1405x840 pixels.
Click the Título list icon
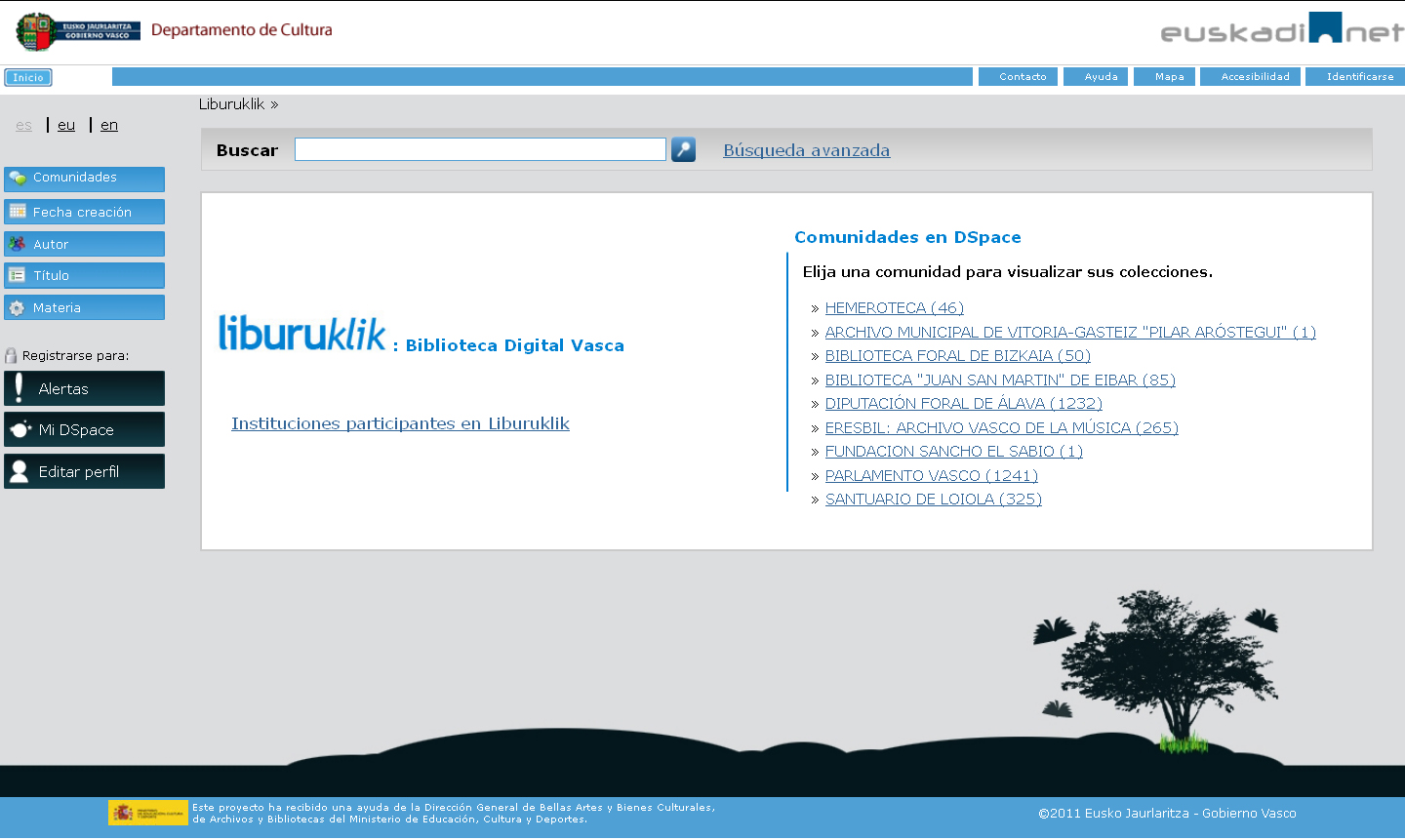pyautogui.click(x=18, y=275)
